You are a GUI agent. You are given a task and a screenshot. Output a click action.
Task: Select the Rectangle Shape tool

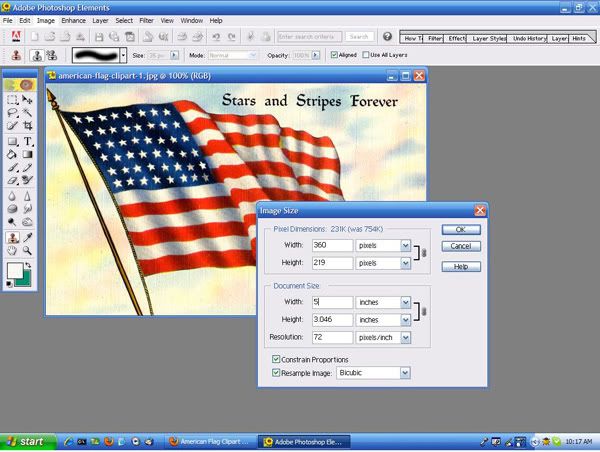12,142
